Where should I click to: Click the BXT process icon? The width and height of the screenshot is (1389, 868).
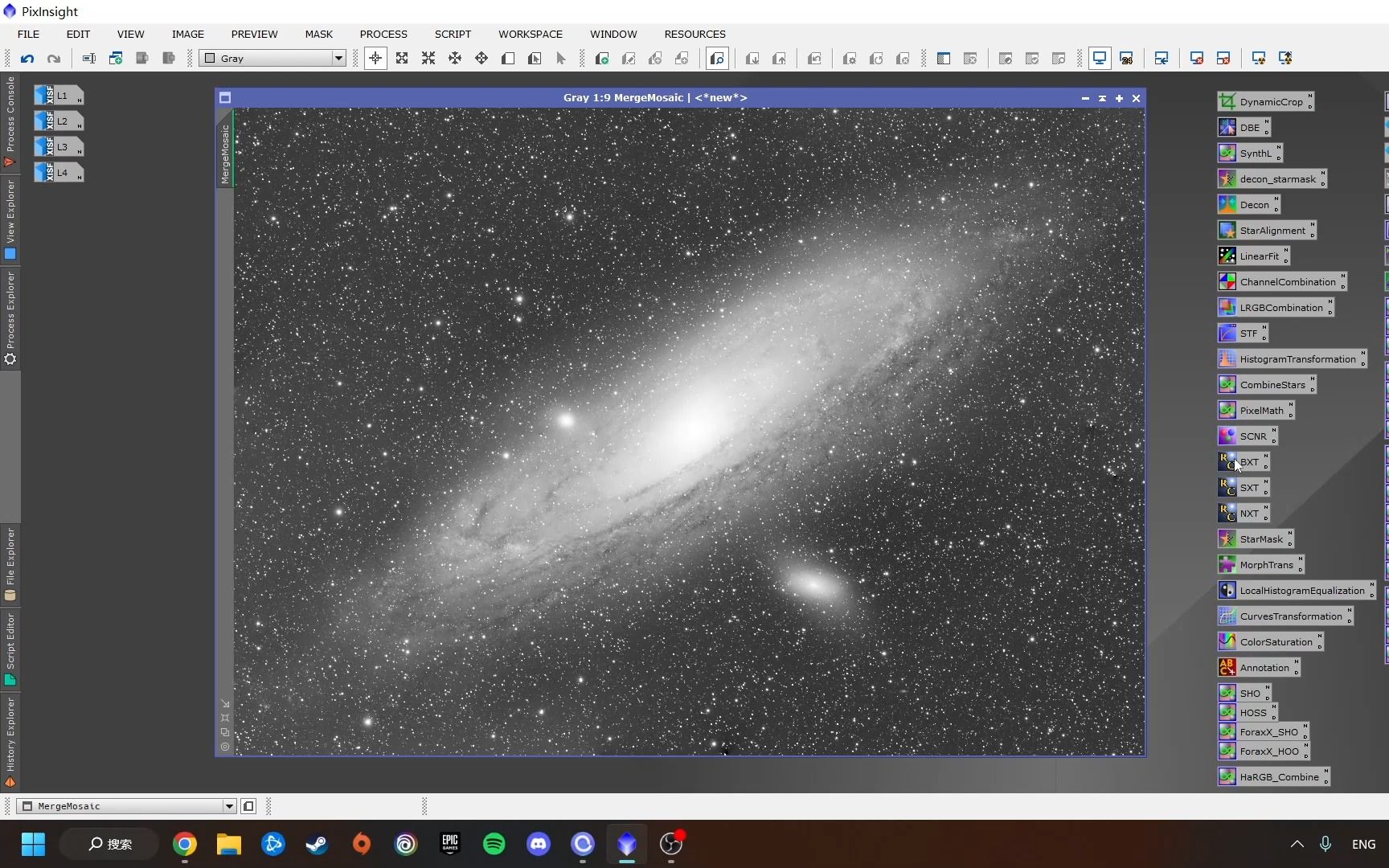[1244, 462]
